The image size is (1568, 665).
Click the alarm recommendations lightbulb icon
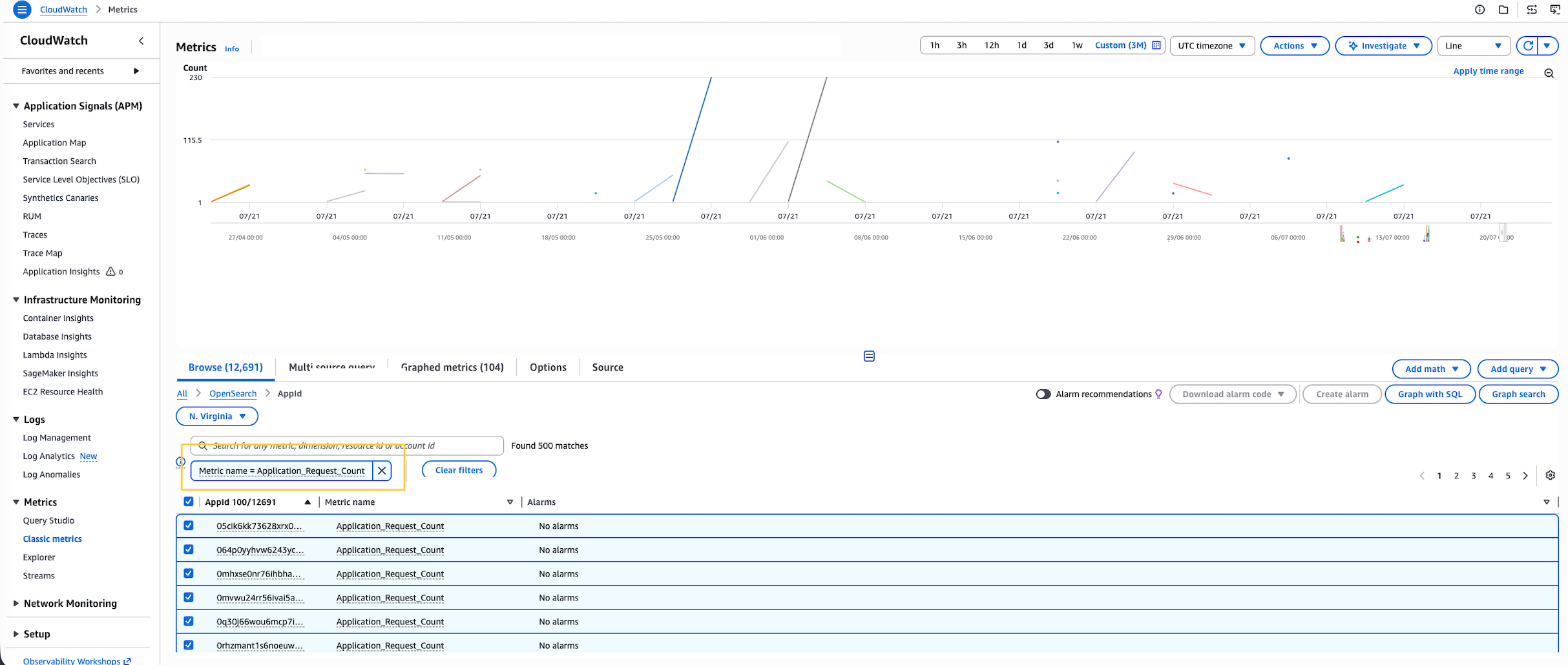1159,394
